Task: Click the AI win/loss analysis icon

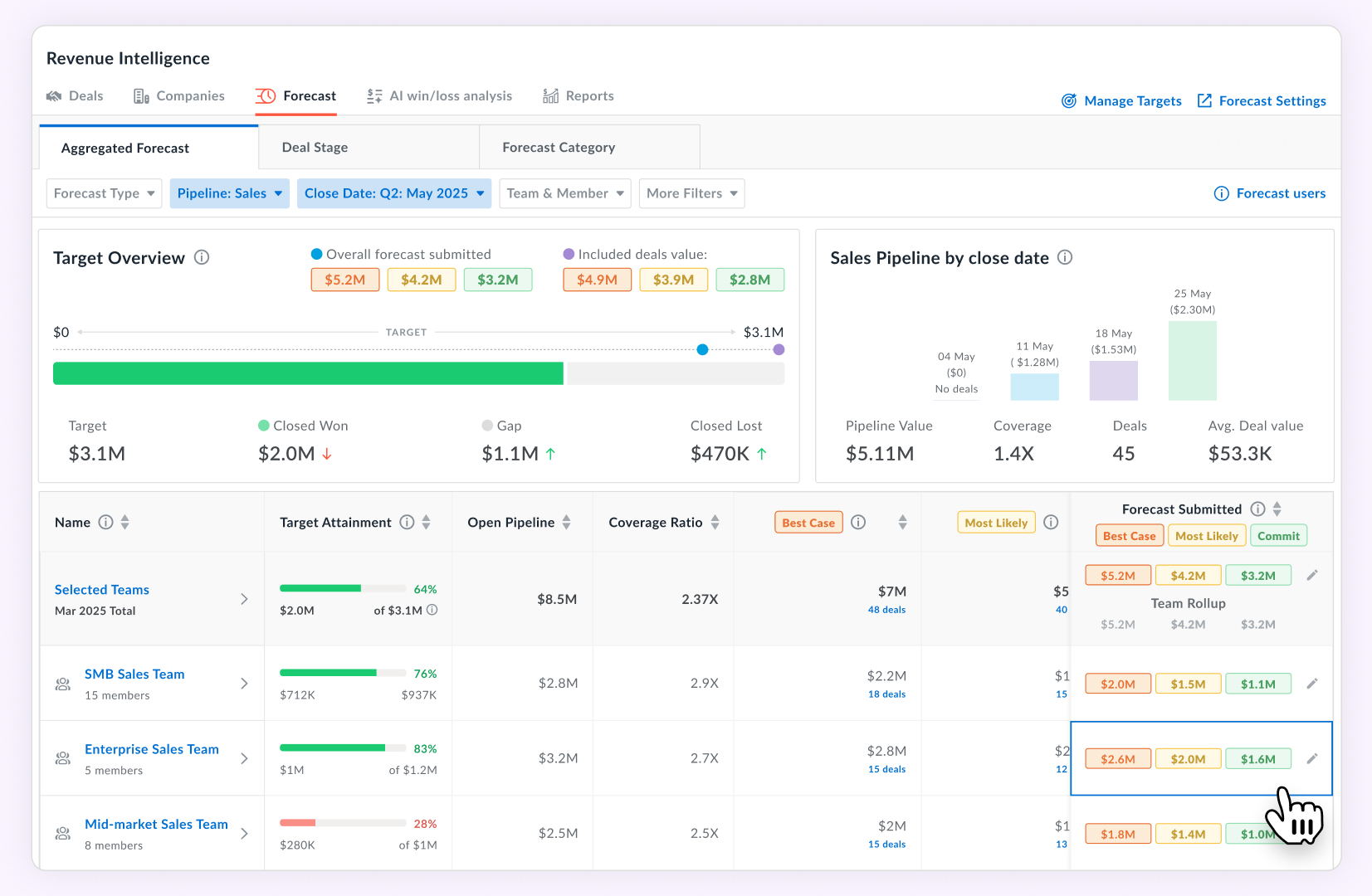Action: [x=375, y=96]
